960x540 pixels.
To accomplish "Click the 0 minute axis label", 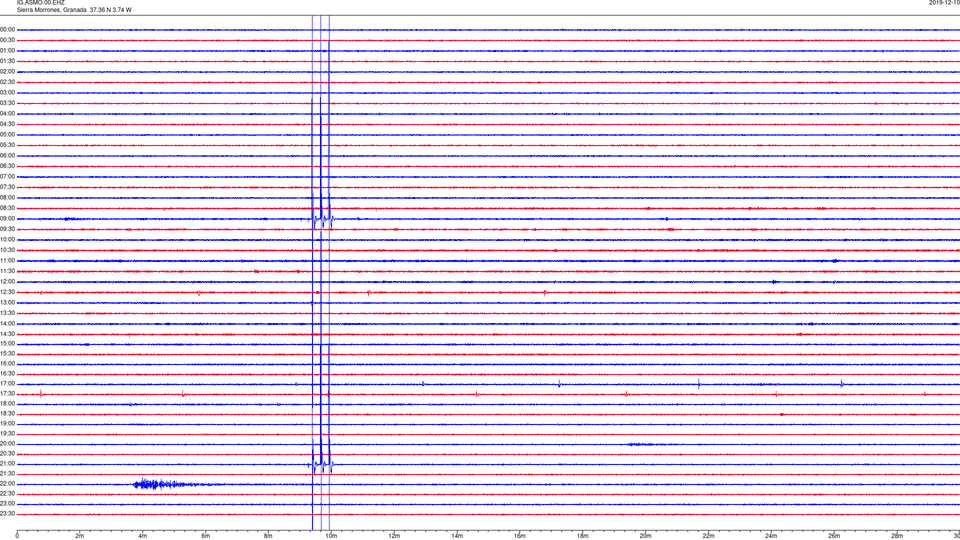I will 17,536.
